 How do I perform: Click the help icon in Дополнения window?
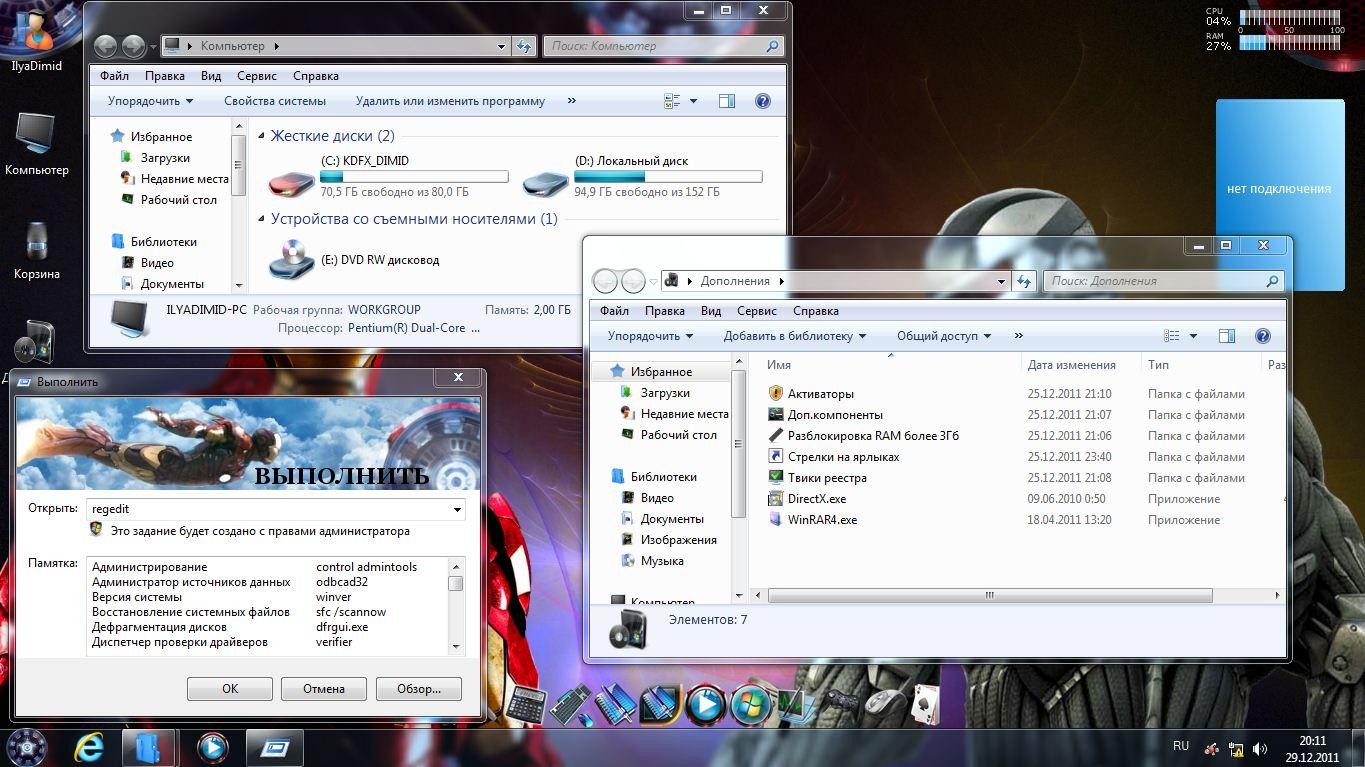pyautogui.click(x=1262, y=336)
